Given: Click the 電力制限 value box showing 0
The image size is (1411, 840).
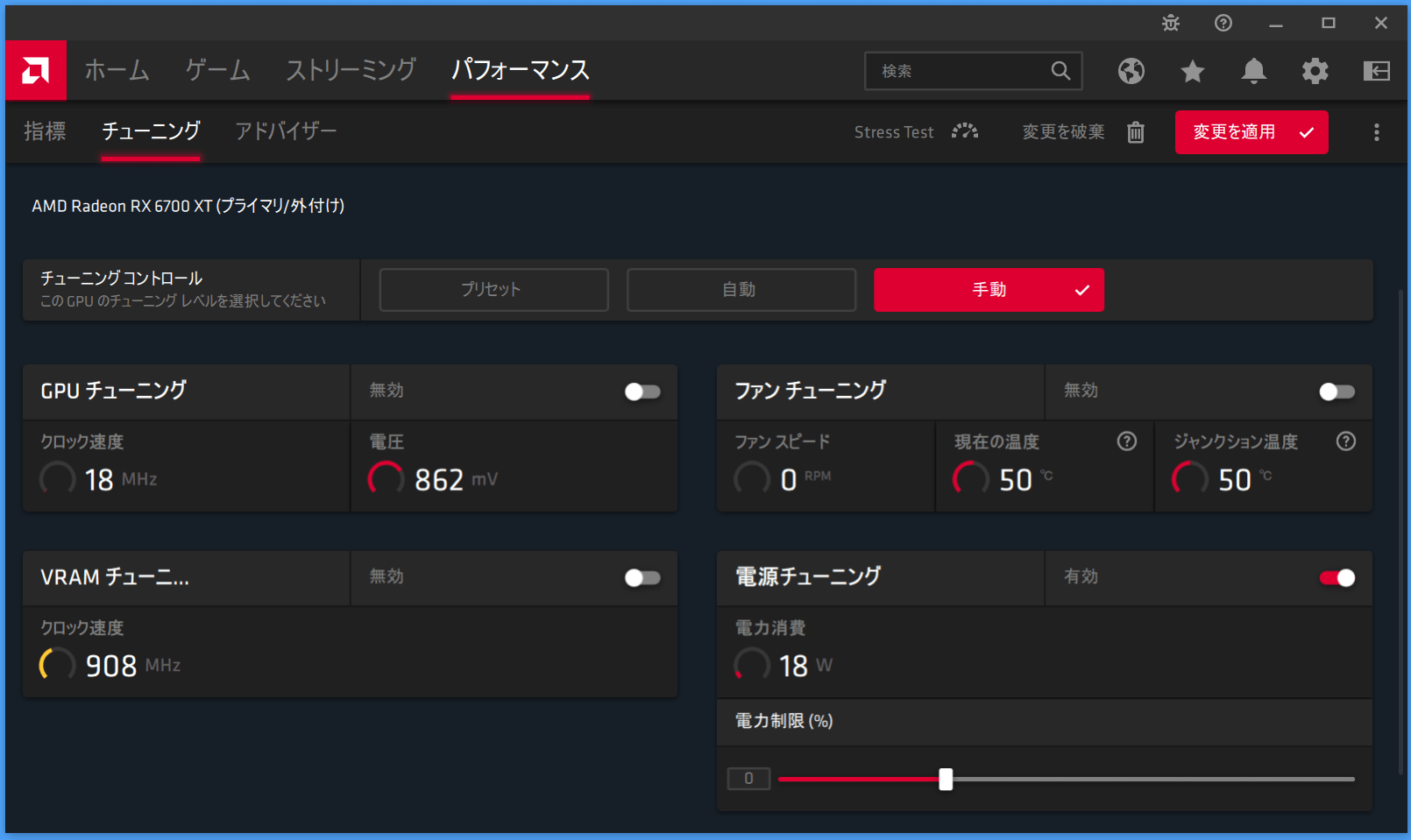Looking at the screenshot, I should pyautogui.click(x=748, y=779).
